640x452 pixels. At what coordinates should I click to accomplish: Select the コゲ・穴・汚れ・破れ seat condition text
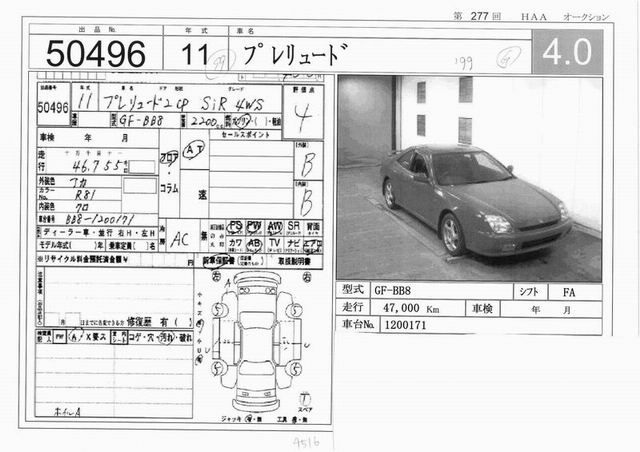(x=160, y=338)
